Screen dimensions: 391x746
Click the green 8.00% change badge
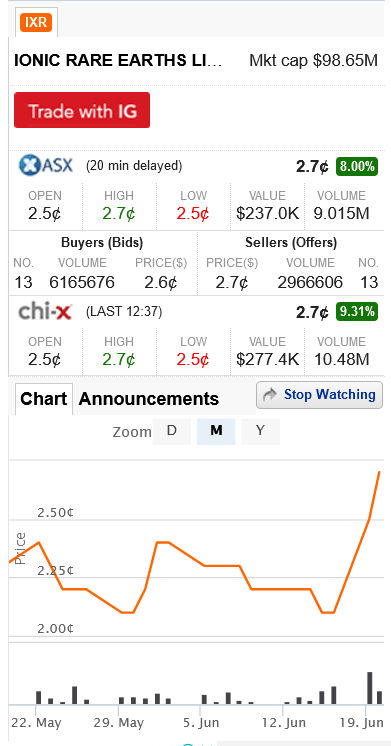click(357, 167)
